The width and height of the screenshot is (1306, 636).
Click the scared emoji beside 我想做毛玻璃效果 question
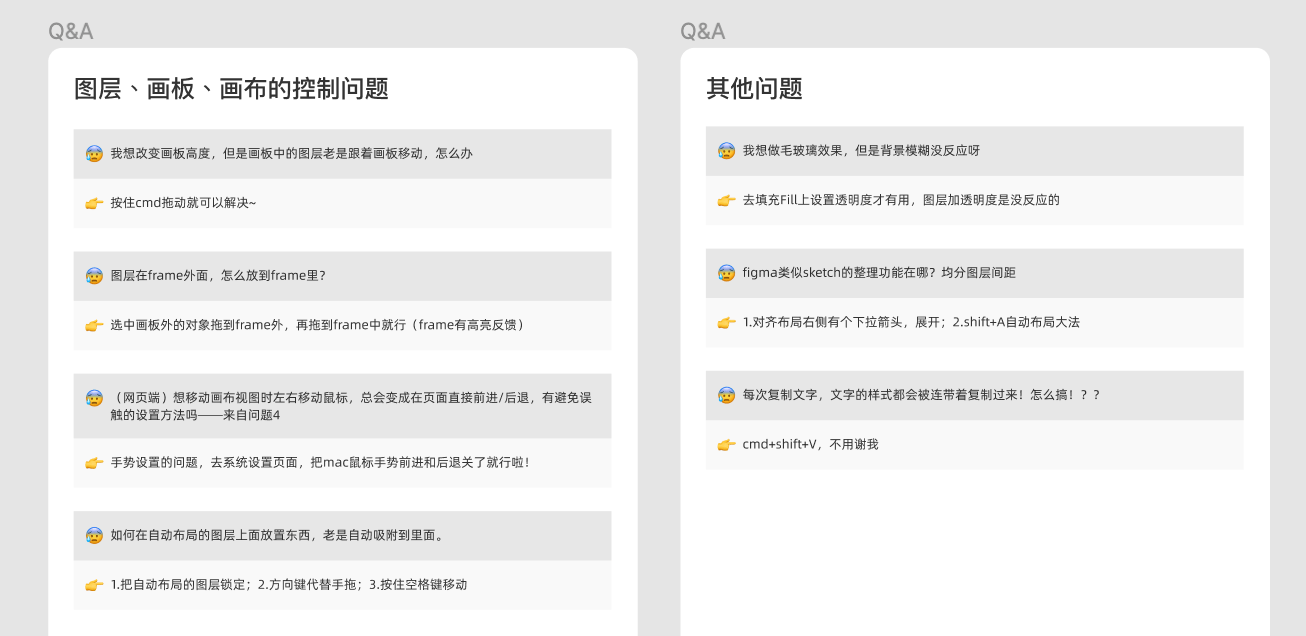(726, 151)
